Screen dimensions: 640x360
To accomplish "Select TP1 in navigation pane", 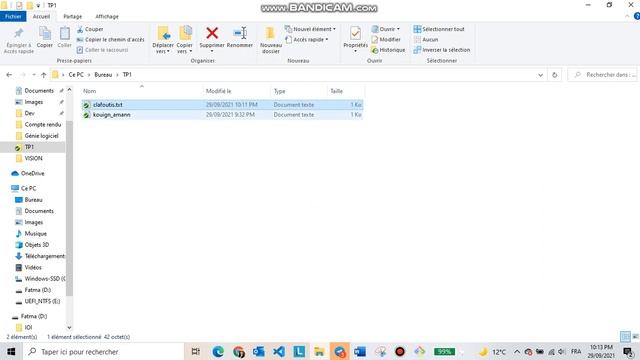I will [33, 147].
